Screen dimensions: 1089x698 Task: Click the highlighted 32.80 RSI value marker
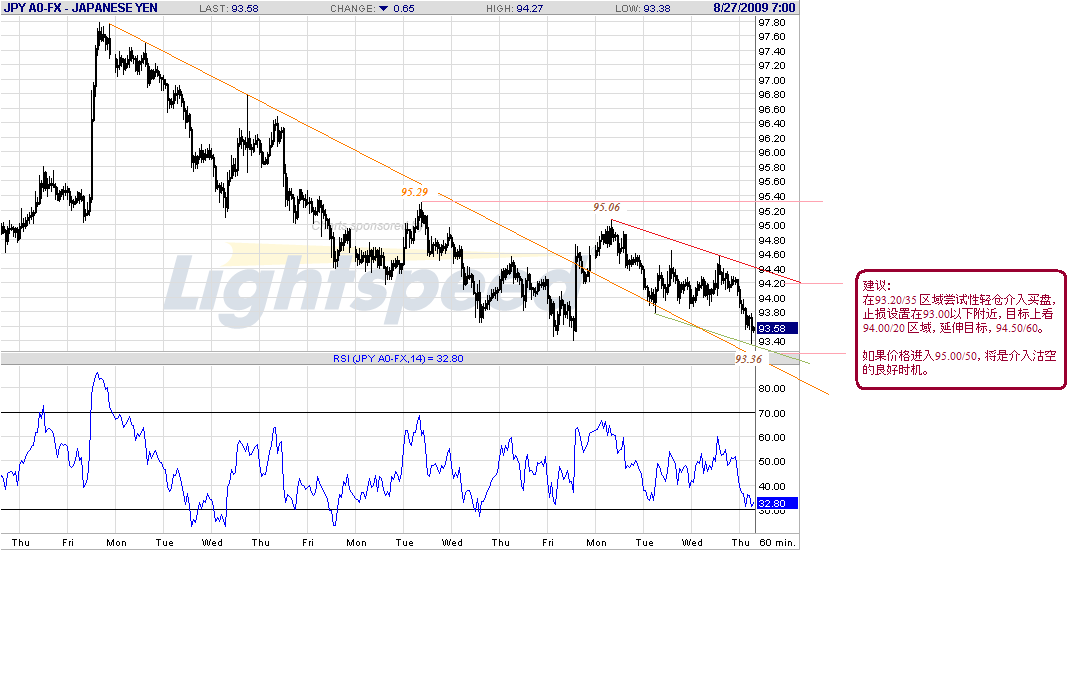pyautogui.click(x=776, y=504)
